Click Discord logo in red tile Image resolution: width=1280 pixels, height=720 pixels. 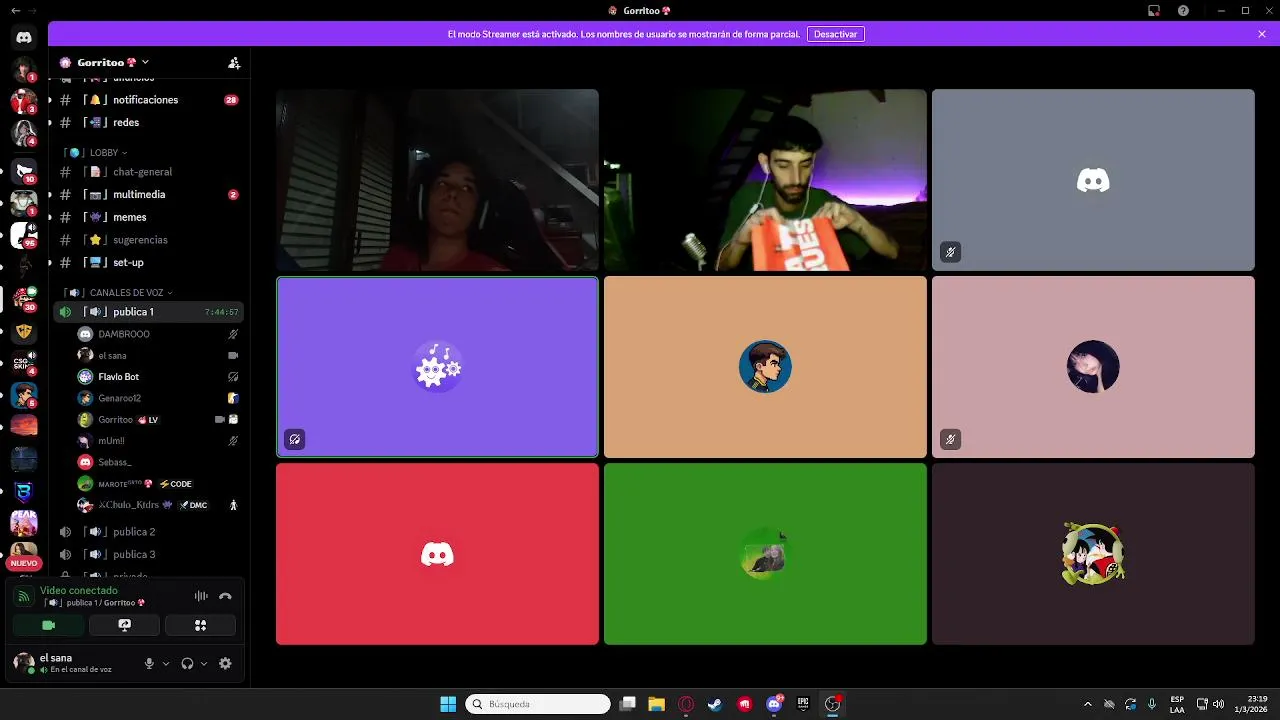[437, 554]
